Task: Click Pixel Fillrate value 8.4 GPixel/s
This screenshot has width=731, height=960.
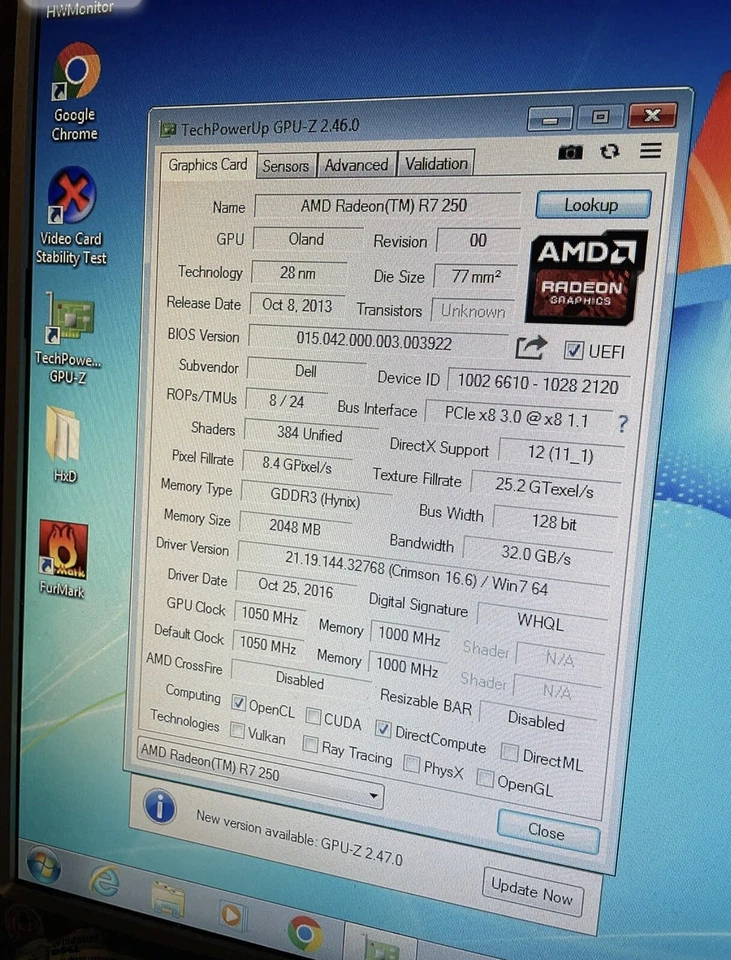Action: click(297, 465)
